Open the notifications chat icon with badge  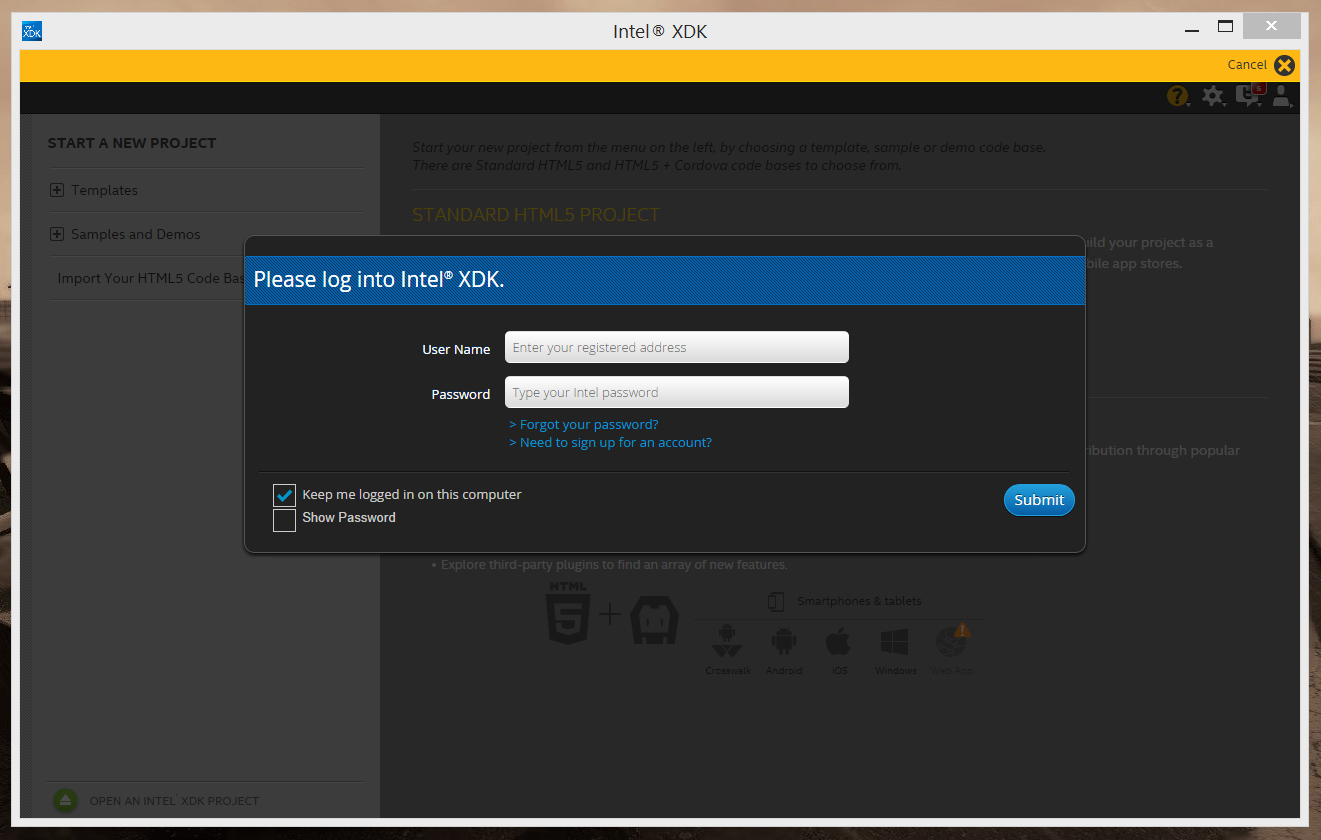click(x=1249, y=96)
